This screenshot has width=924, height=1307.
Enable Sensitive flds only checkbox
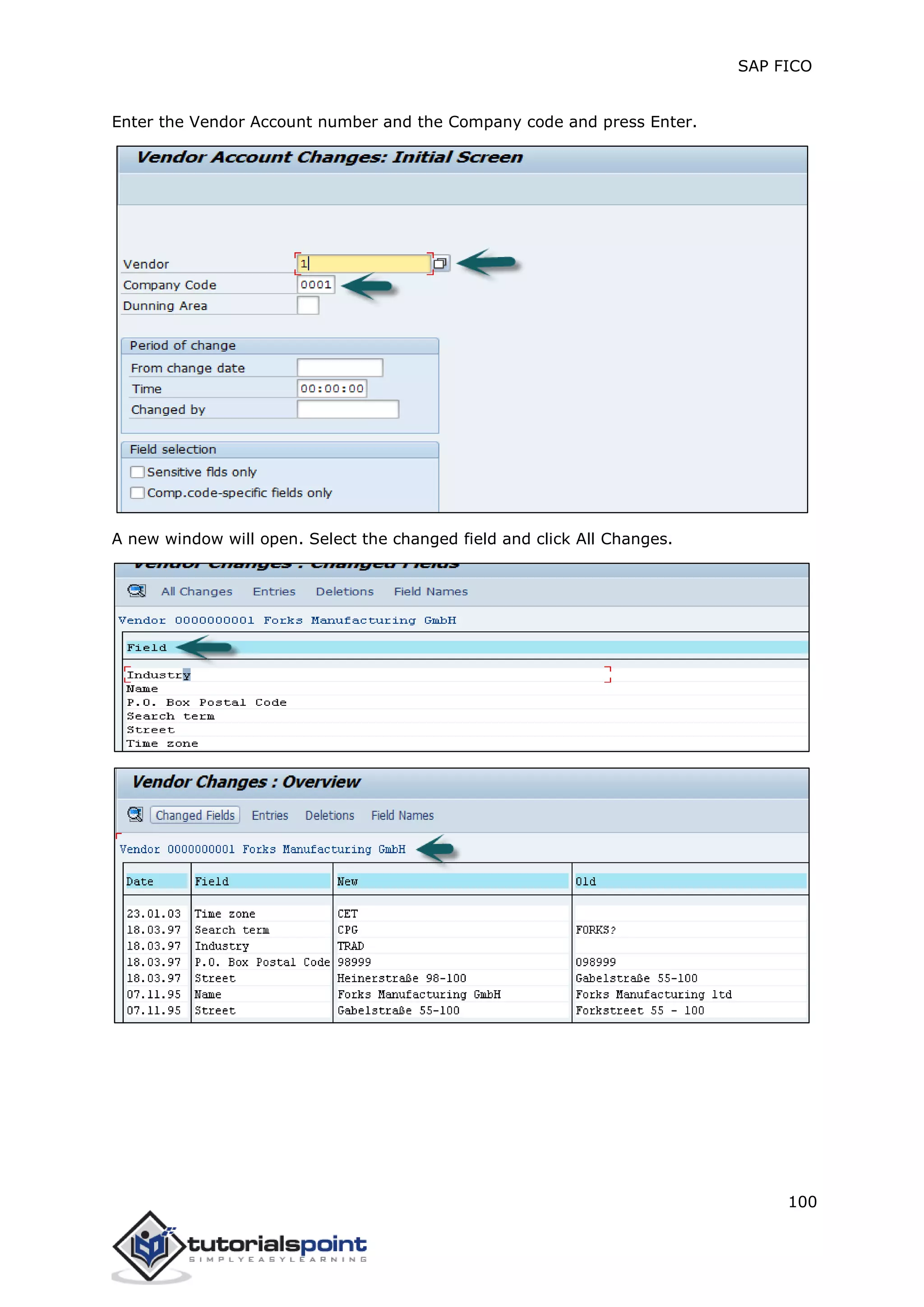point(137,472)
